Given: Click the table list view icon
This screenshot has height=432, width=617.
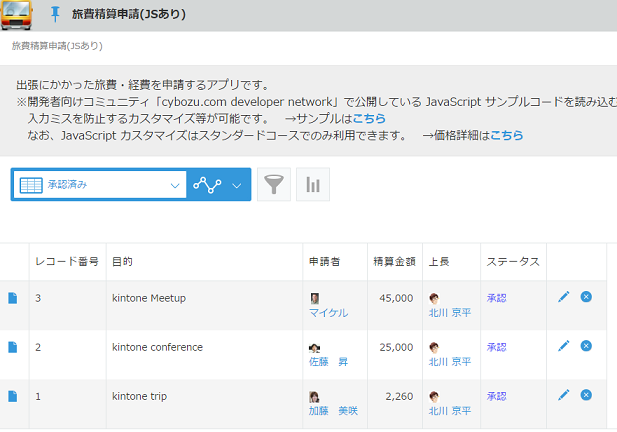Looking at the screenshot, I should pyautogui.click(x=31, y=185).
